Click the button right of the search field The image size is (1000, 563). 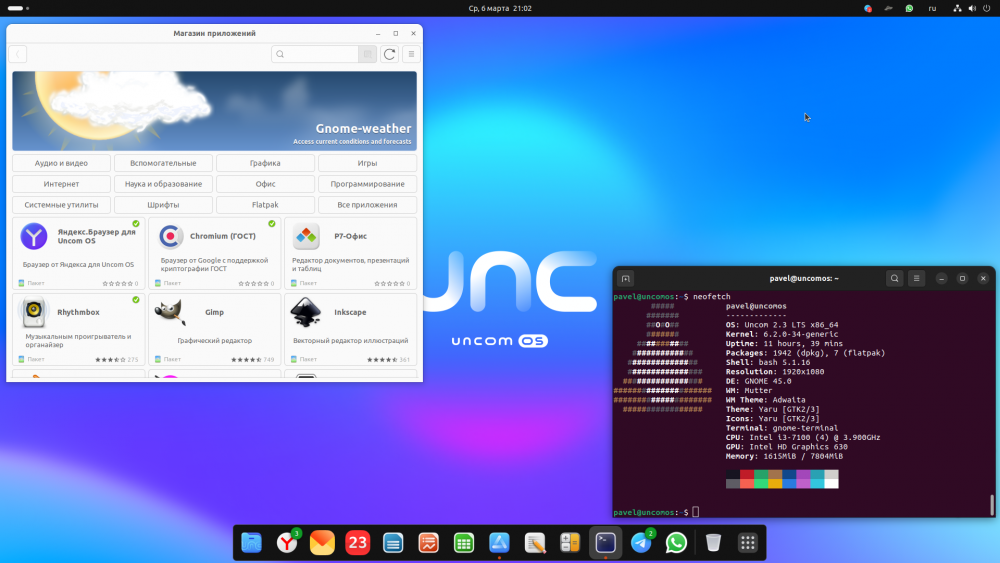(x=367, y=54)
